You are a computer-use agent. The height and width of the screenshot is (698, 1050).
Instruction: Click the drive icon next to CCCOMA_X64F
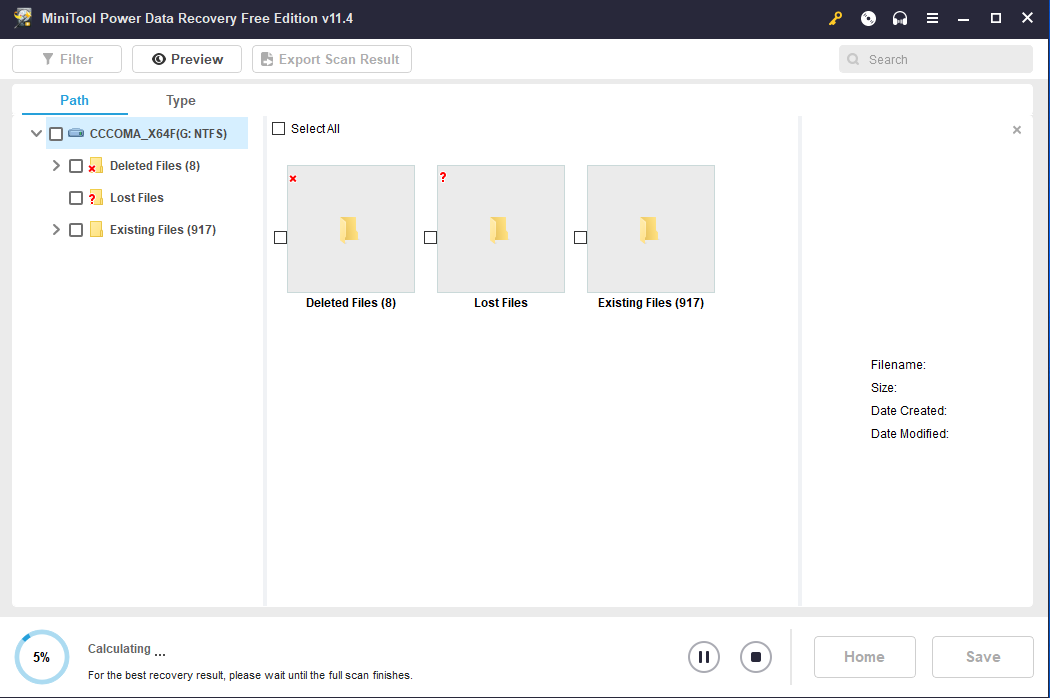tap(76, 133)
